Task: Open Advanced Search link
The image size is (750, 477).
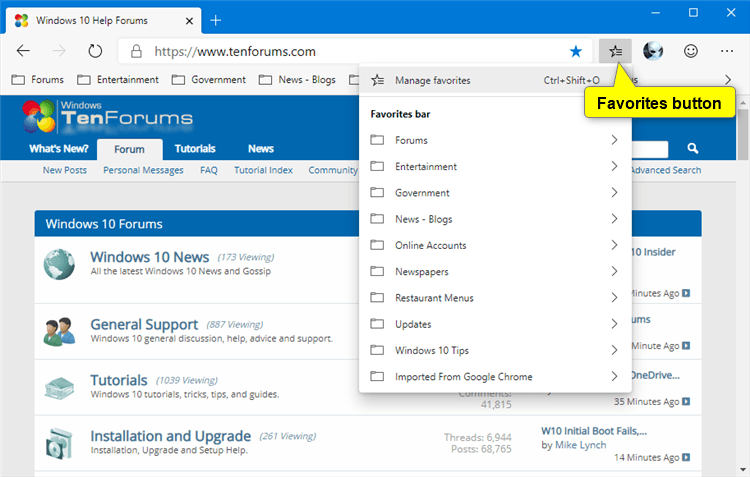Action: click(666, 170)
